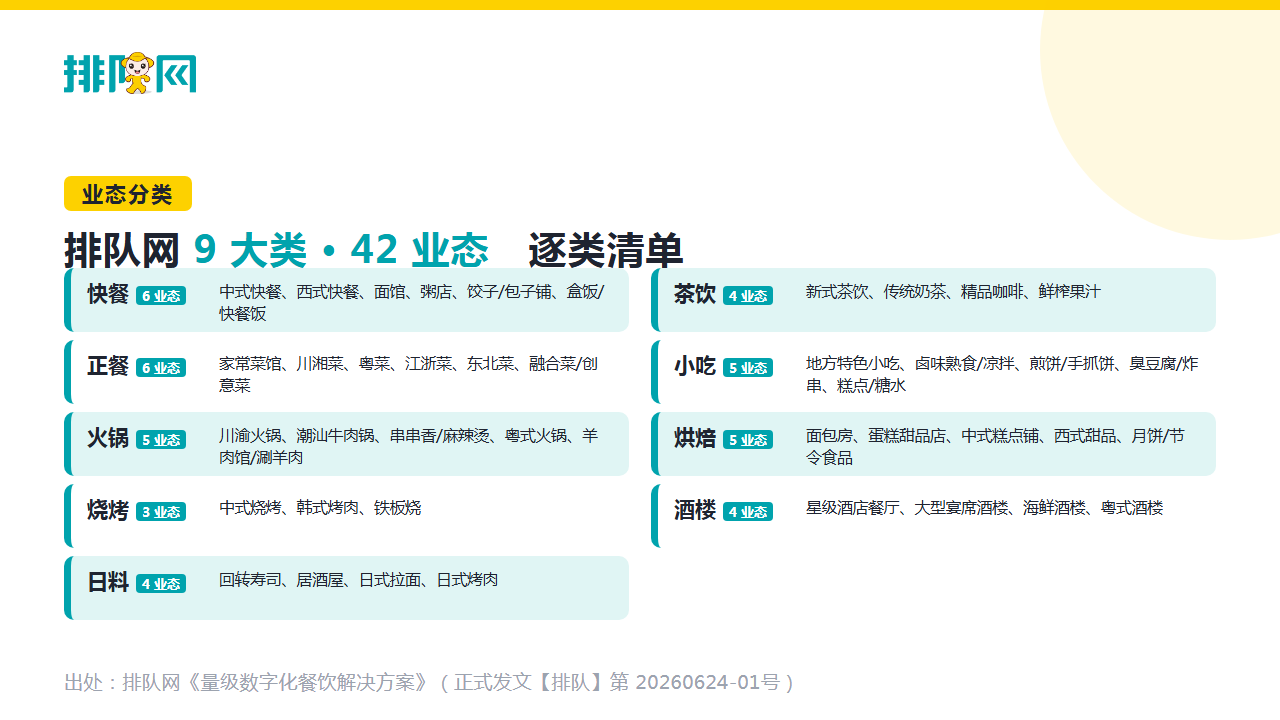Click the 4 业态 badge beside 酒楼
Image resolution: width=1280 pixels, height=720 pixels.
[x=748, y=512]
